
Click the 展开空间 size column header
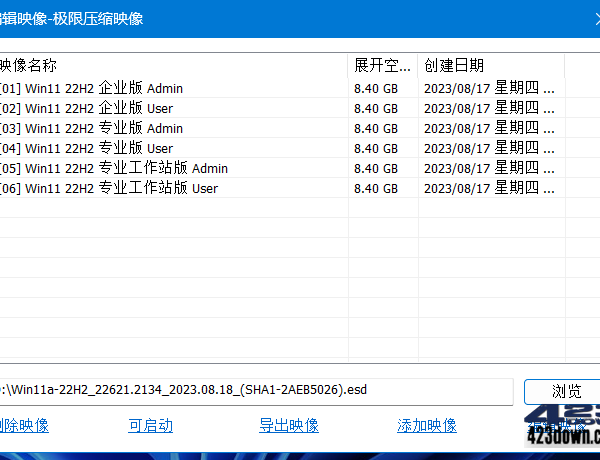[x=382, y=66]
